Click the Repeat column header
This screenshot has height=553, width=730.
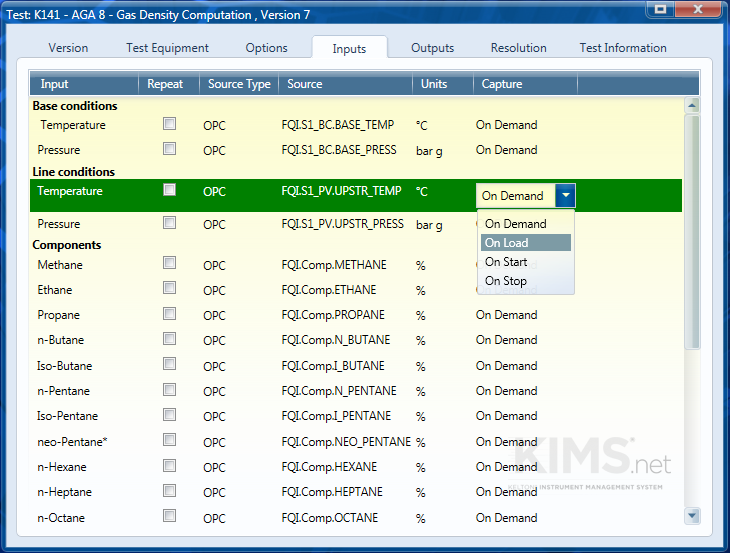[169, 84]
